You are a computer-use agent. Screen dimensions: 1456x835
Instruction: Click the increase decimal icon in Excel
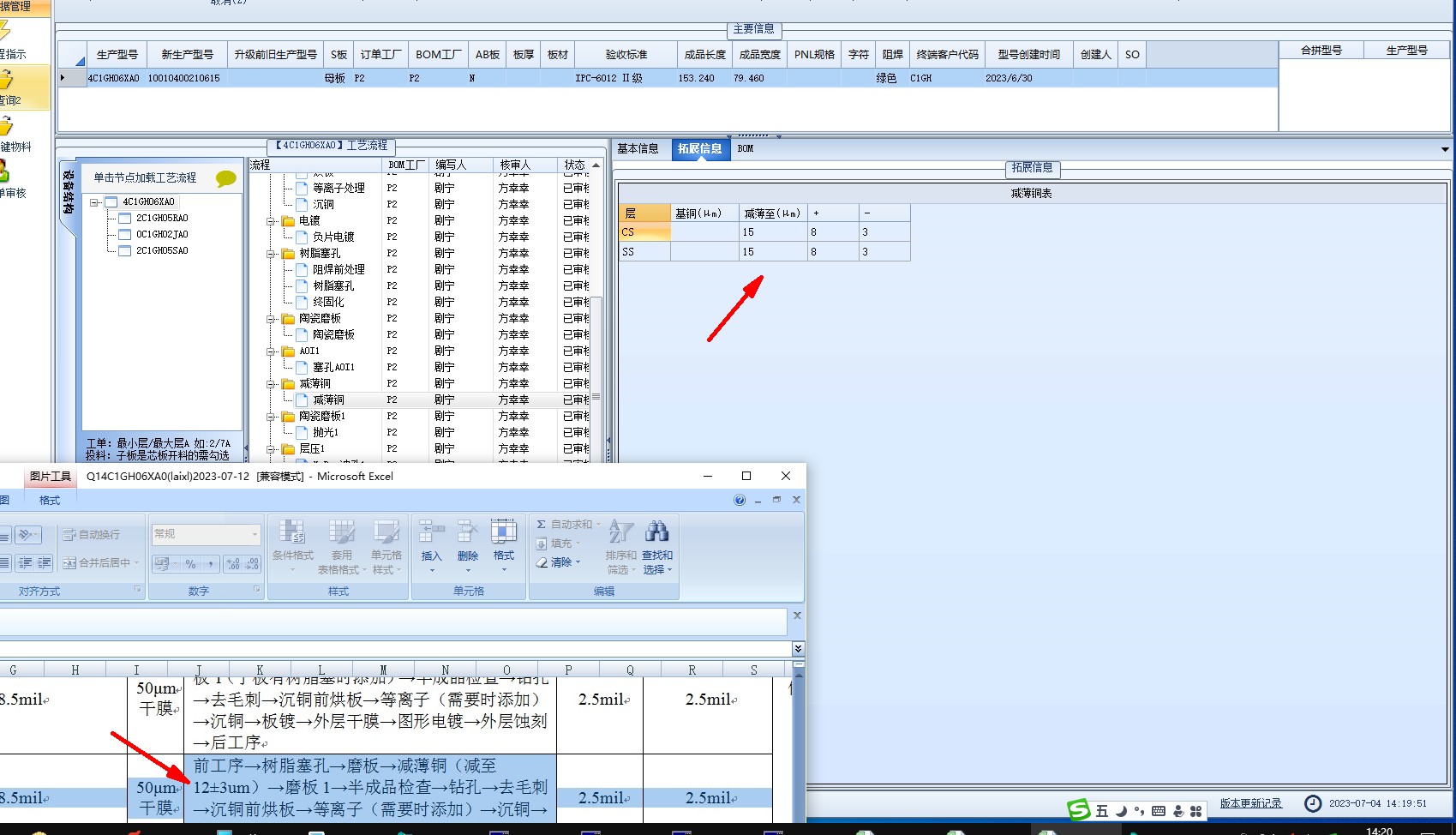233,563
